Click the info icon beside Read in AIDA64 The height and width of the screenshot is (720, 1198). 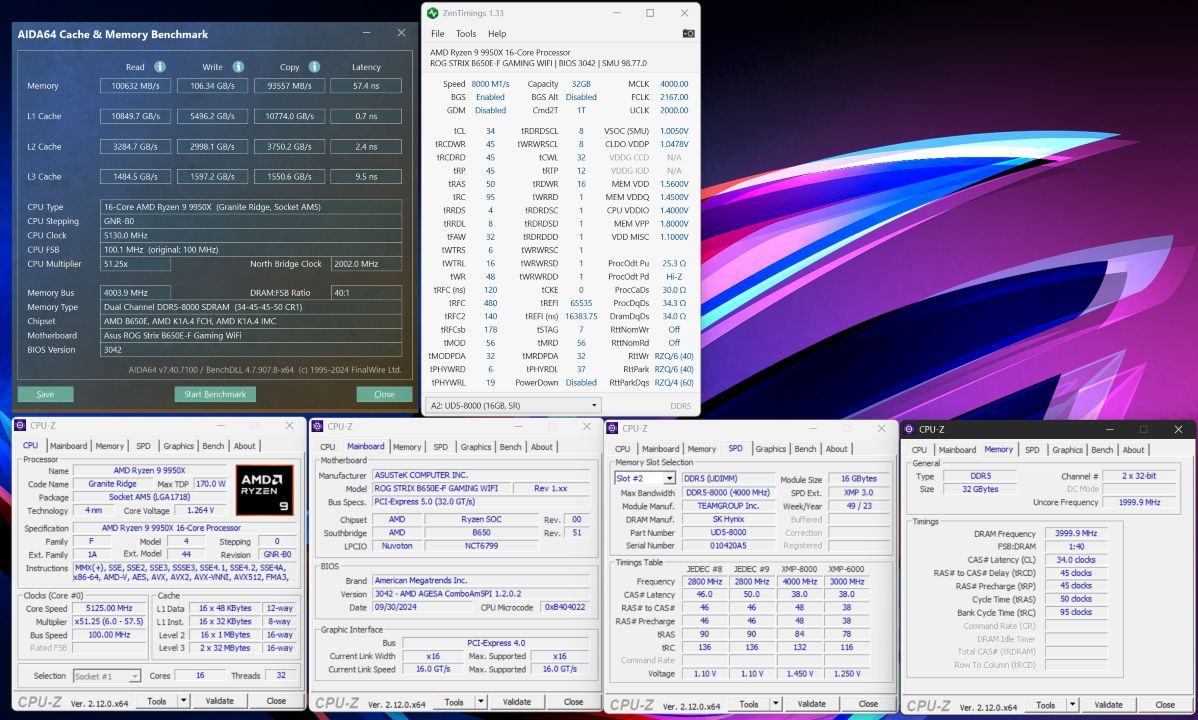[x=160, y=67]
